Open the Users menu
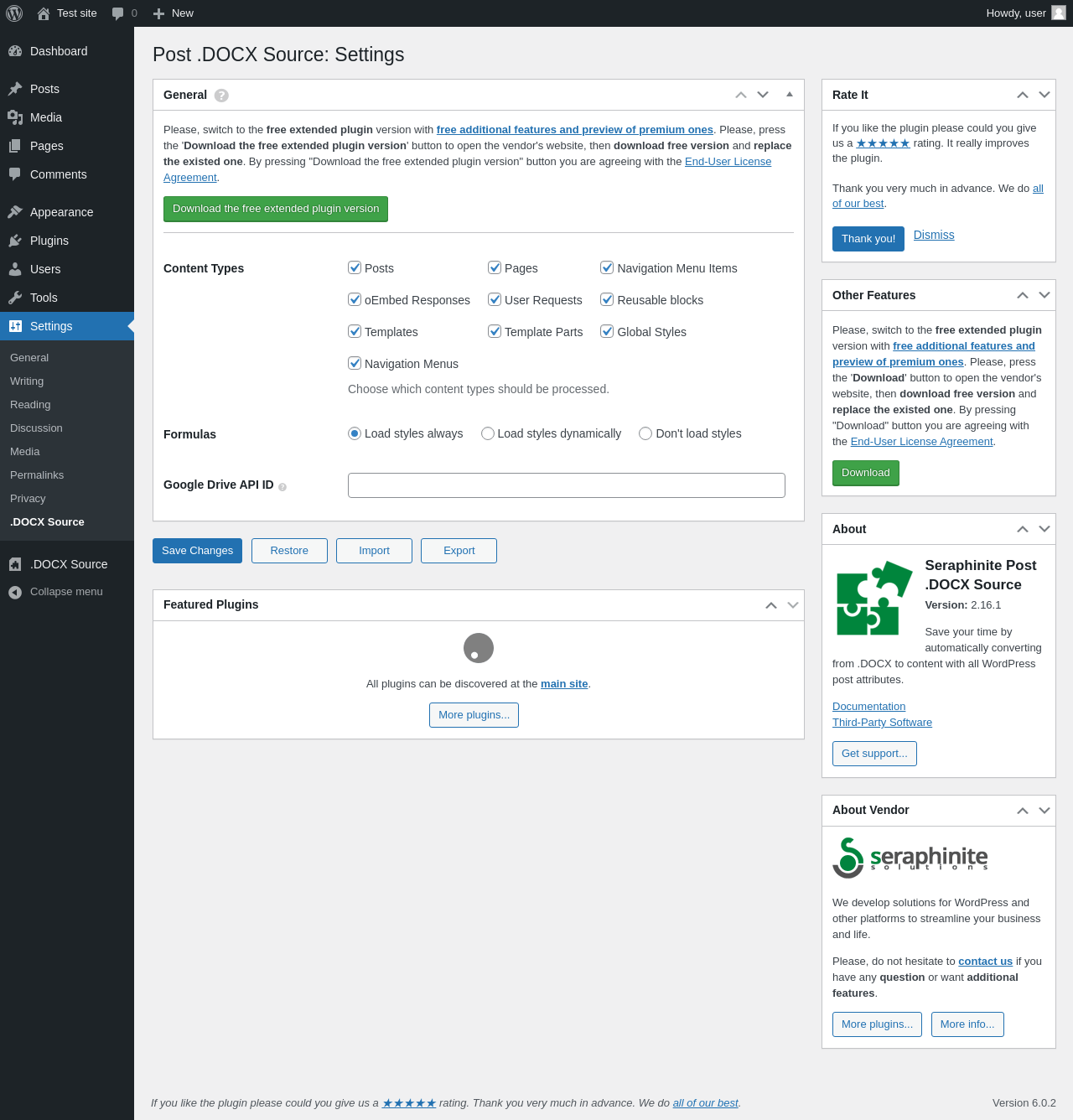The height and width of the screenshot is (1120, 1073). click(67, 269)
